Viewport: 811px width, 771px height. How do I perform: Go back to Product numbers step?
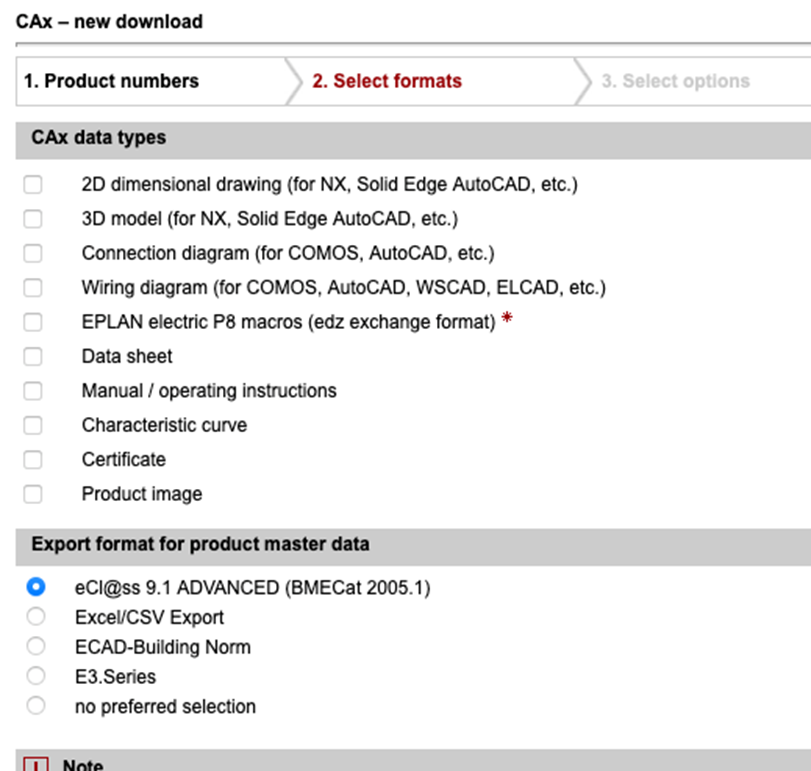[112, 82]
